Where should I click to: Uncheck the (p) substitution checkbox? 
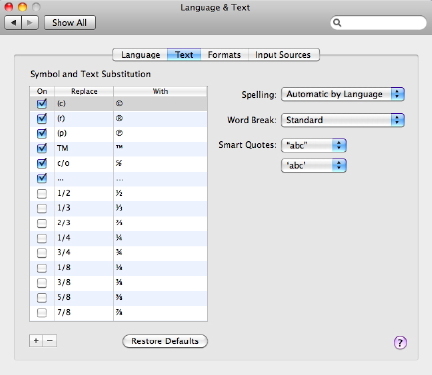[x=42, y=133]
